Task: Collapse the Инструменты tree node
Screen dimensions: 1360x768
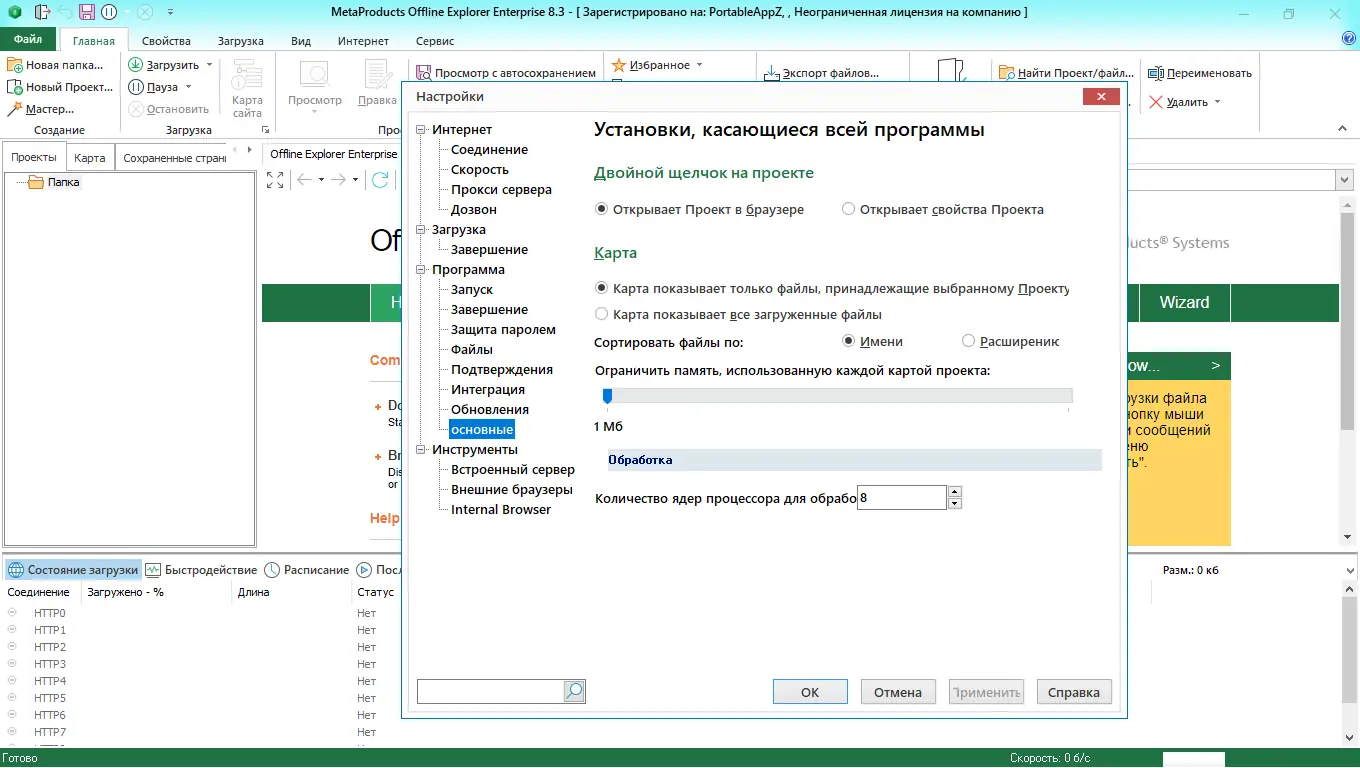Action: [422, 450]
